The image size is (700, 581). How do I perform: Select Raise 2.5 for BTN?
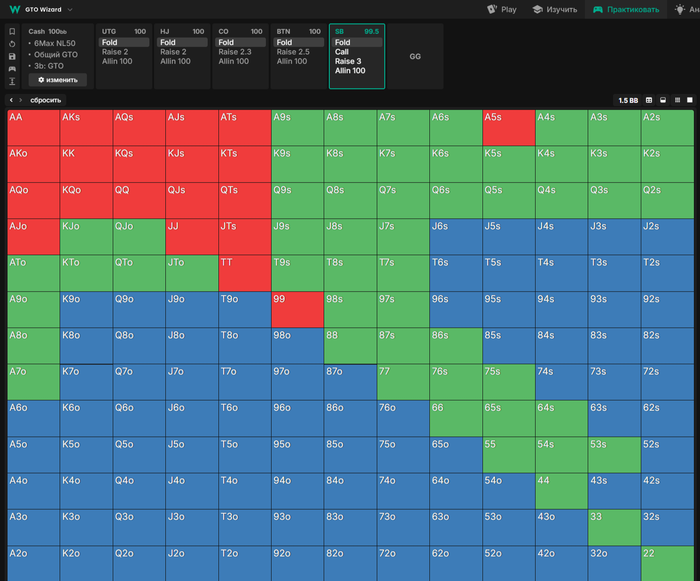293,52
